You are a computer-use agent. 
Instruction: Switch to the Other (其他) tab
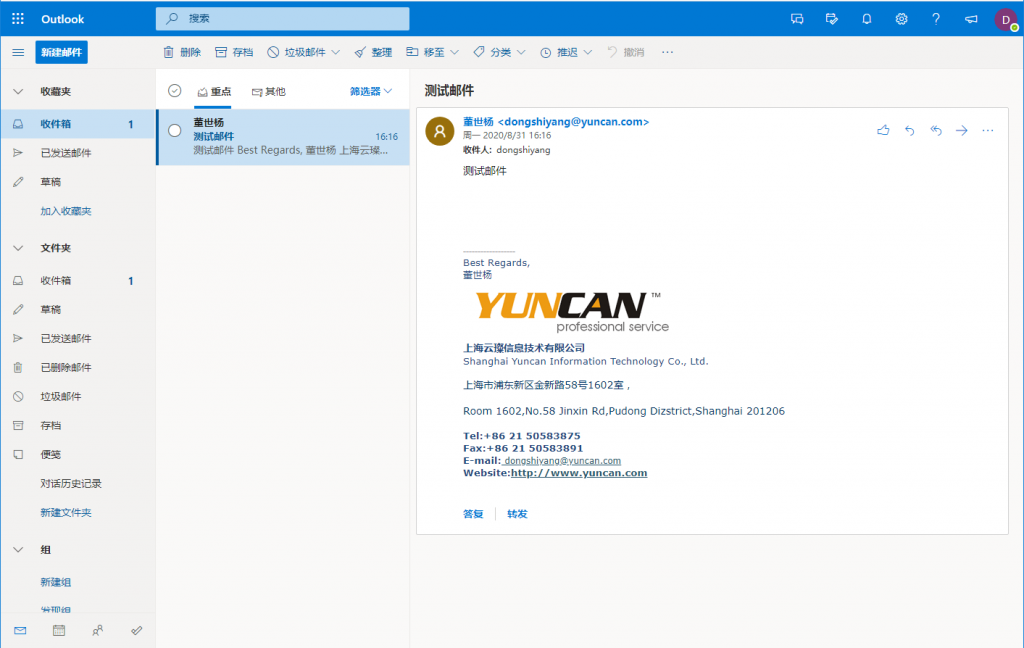click(x=268, y=91)
